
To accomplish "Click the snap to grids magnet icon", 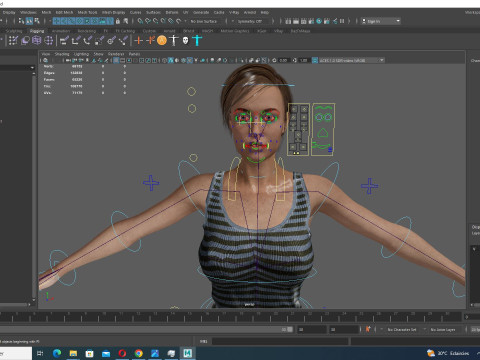I will [140, 21].
